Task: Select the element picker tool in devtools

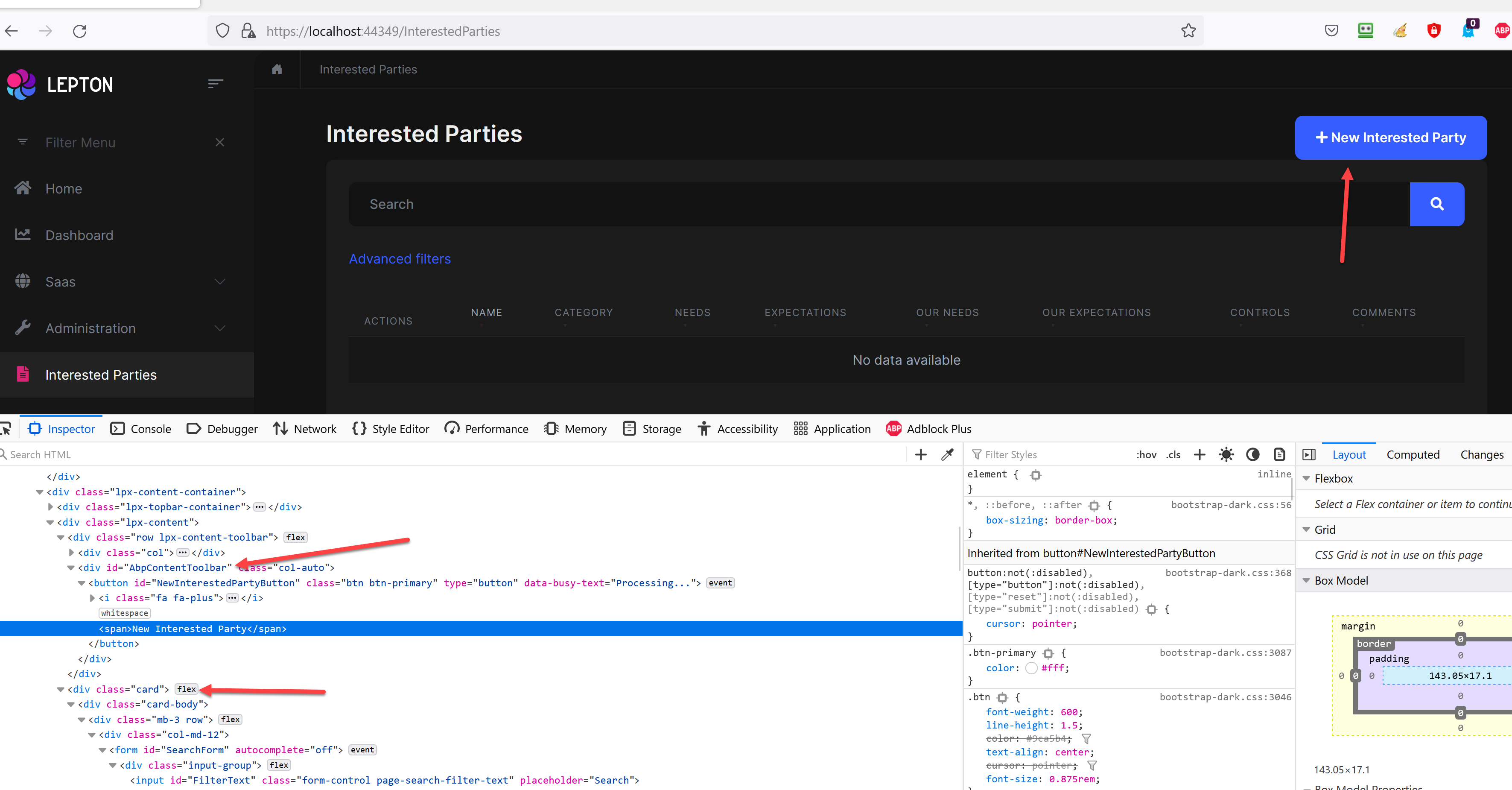Action: pos(6,428)
